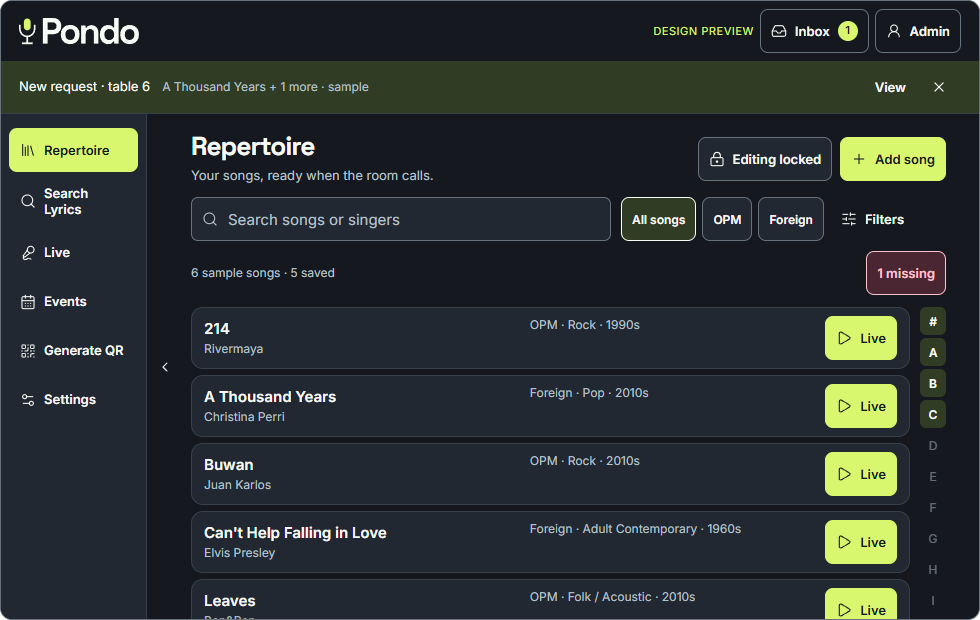980x620 pixels.
Task: Start Live for Leaves
Action: click(x=861, y=604)
